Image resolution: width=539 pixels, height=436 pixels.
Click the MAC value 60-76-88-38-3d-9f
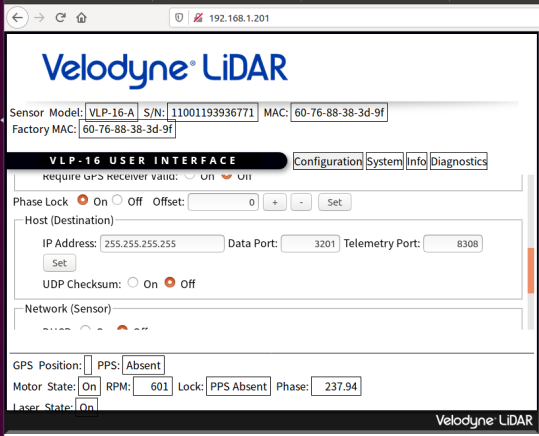point(339,112)
